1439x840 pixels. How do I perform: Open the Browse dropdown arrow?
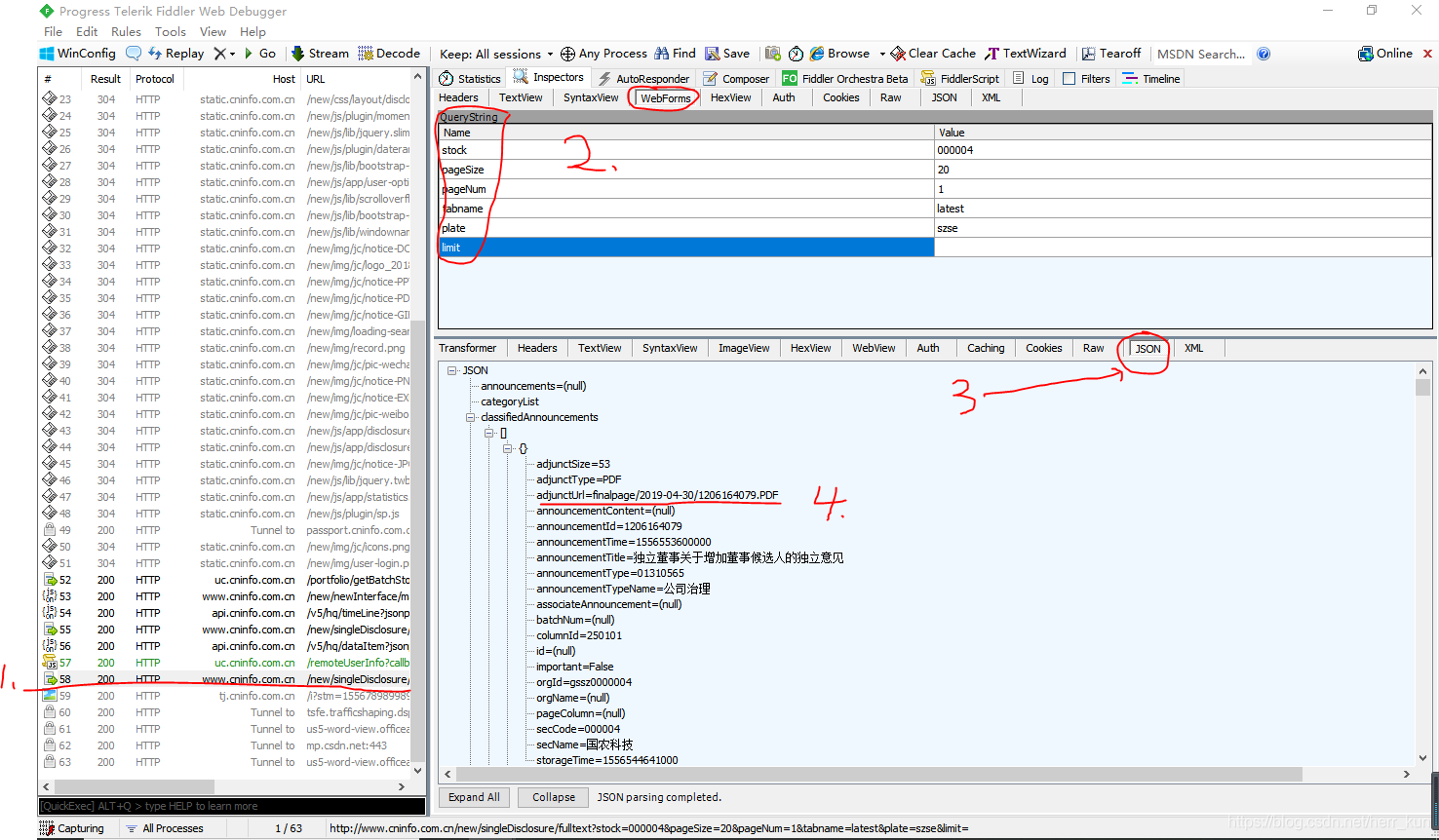(x=882, y=54)
